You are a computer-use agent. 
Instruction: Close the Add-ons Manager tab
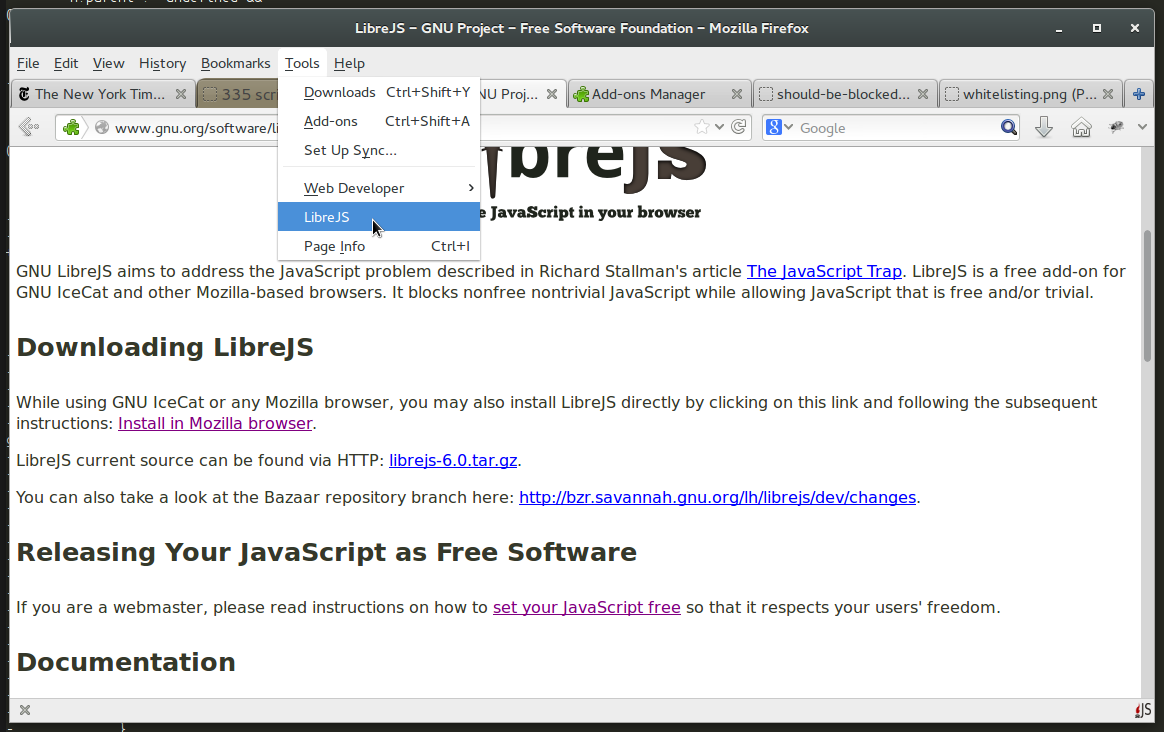pyautogui.click(x=736, y=94)
